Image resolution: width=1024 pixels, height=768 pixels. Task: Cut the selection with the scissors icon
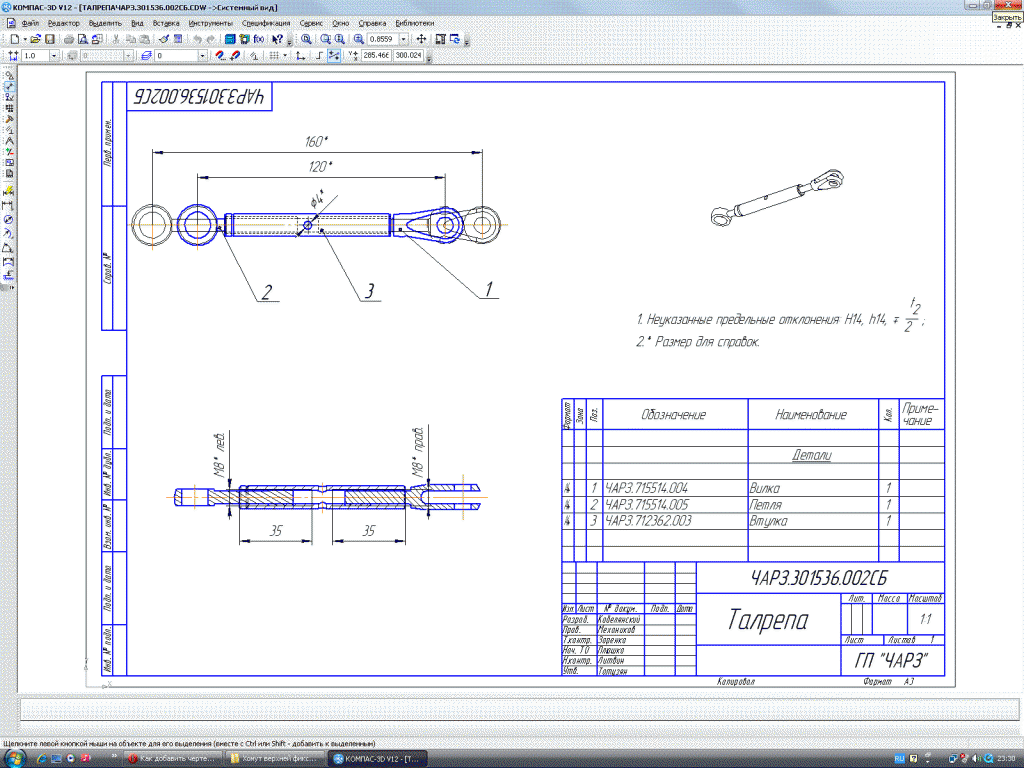click(116, 39)
